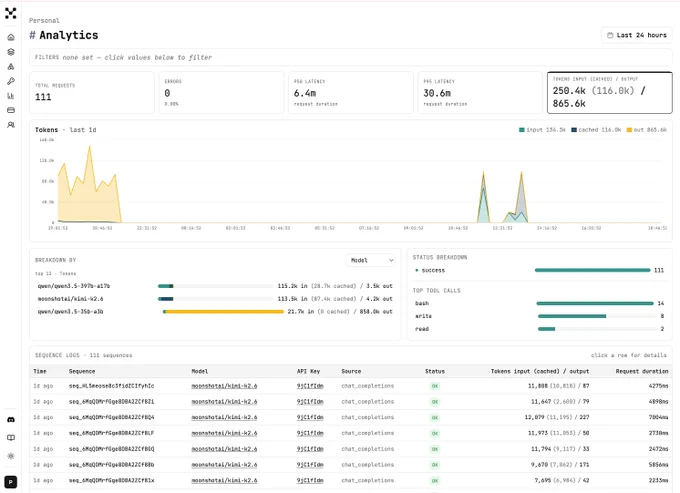This screenshot has width=680, height=493.
Task: Open the Home icon in the sidebar
Action: (x=11, y=37)
